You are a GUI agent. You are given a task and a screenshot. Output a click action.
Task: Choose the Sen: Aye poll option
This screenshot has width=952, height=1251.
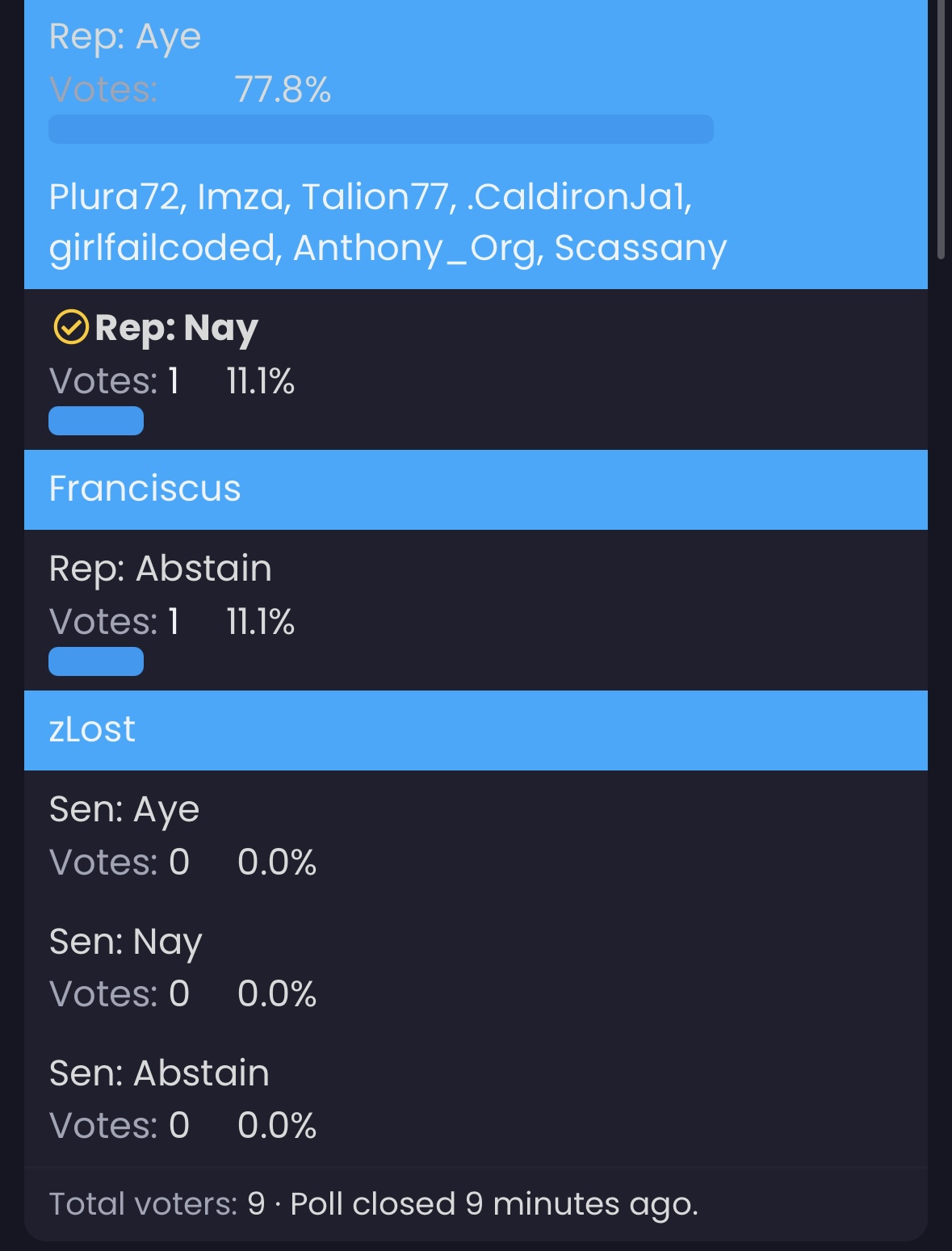(124, 809)
